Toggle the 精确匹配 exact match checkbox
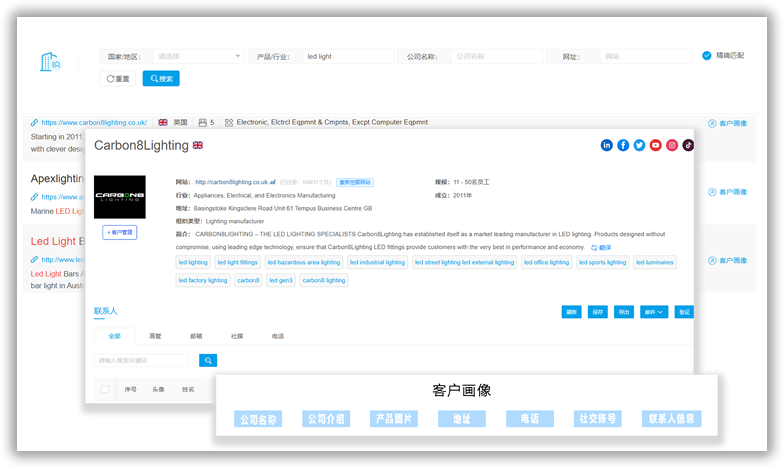The width and height of the screenshot is (784, 468). click(706, 56)
